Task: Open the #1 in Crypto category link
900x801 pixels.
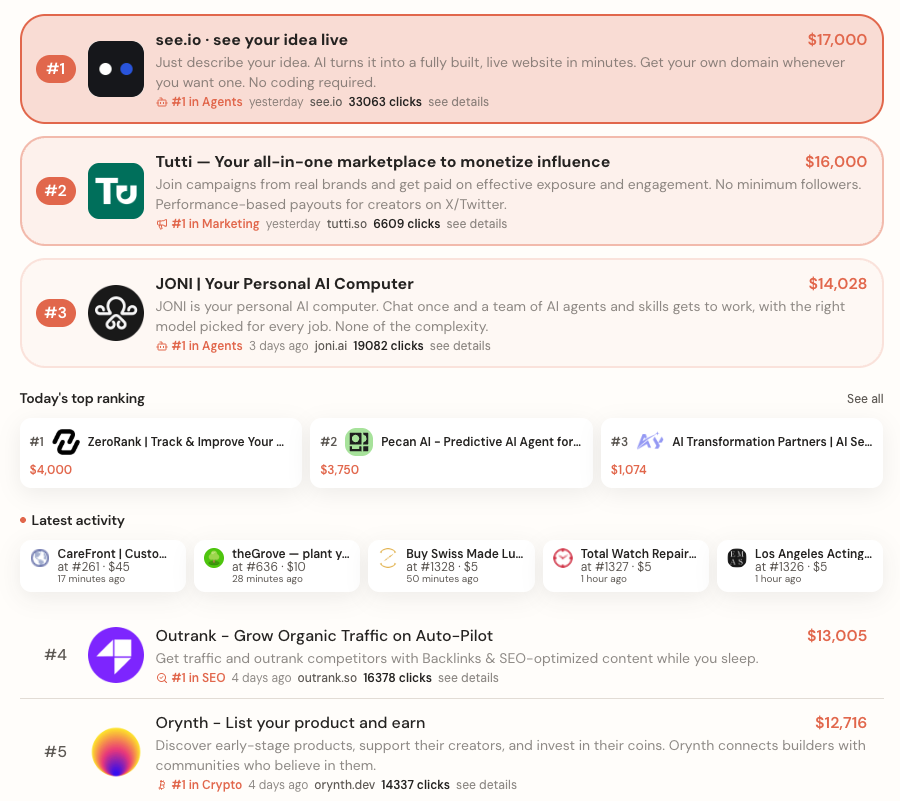Action: point(207,785)
